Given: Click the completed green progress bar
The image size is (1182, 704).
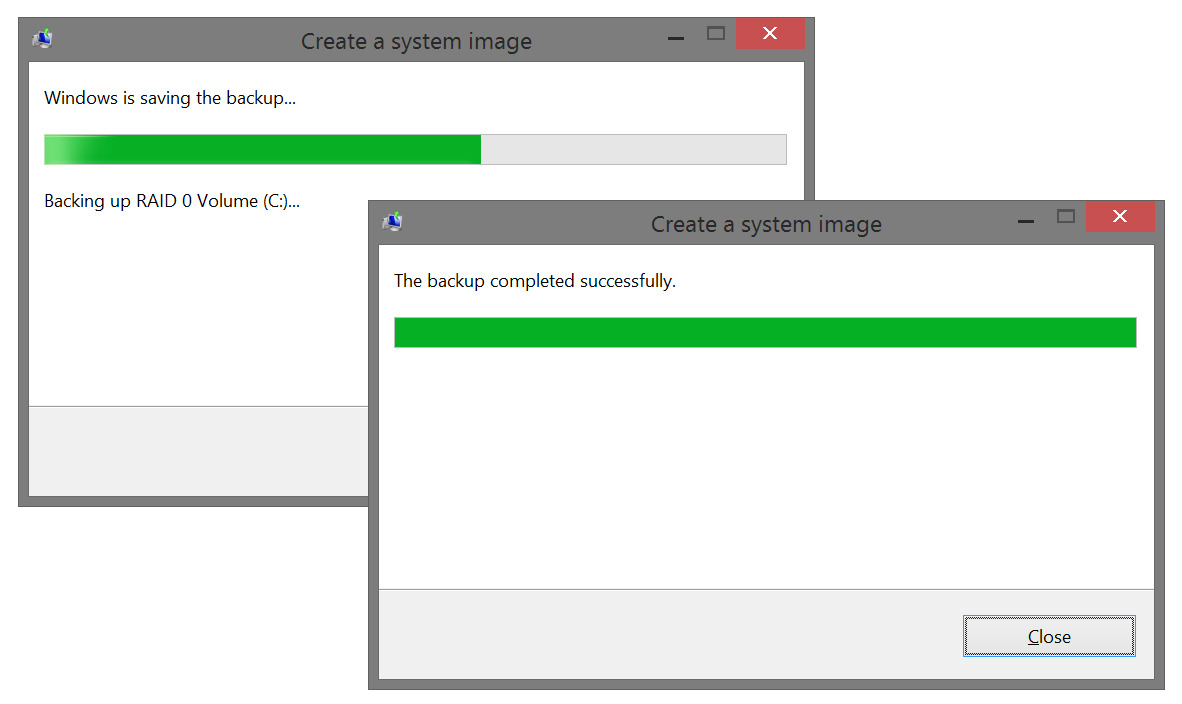Looking at the screenshot, I should click(764, 332).
